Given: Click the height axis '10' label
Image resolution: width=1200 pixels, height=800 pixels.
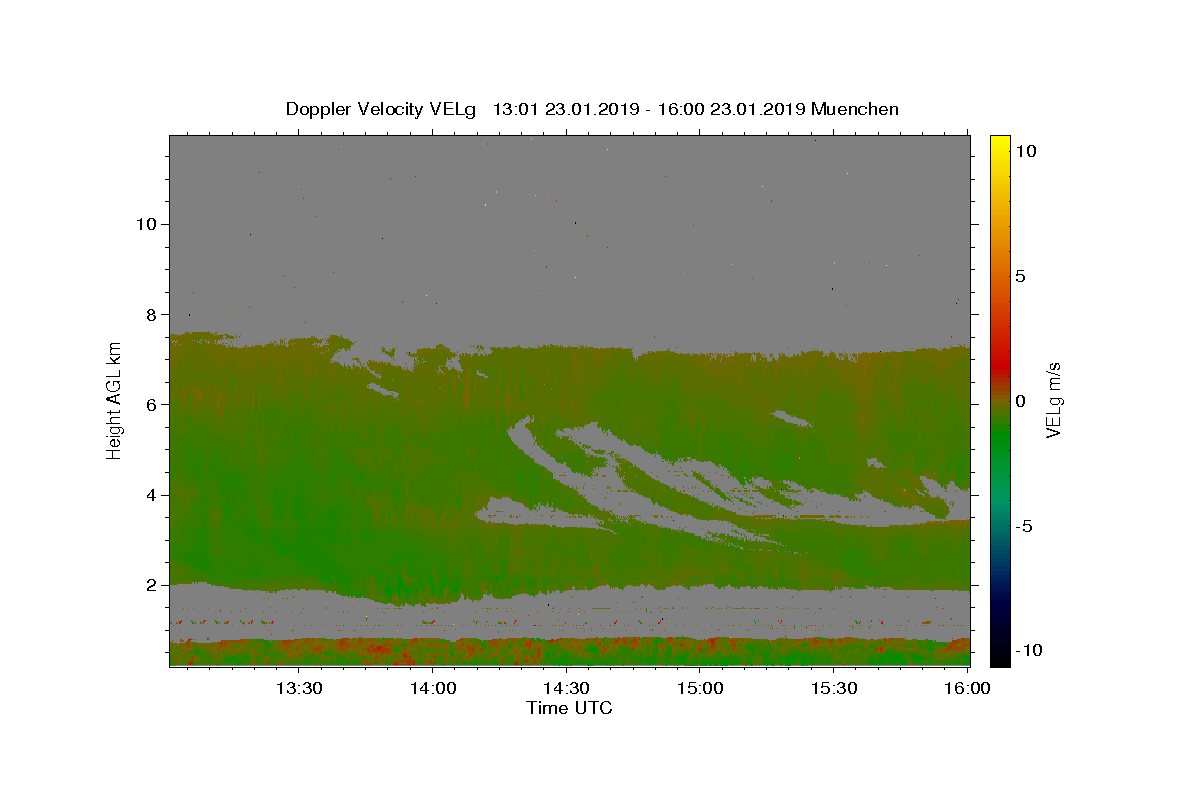Looking at the screenshot, I should coord(145,224).
